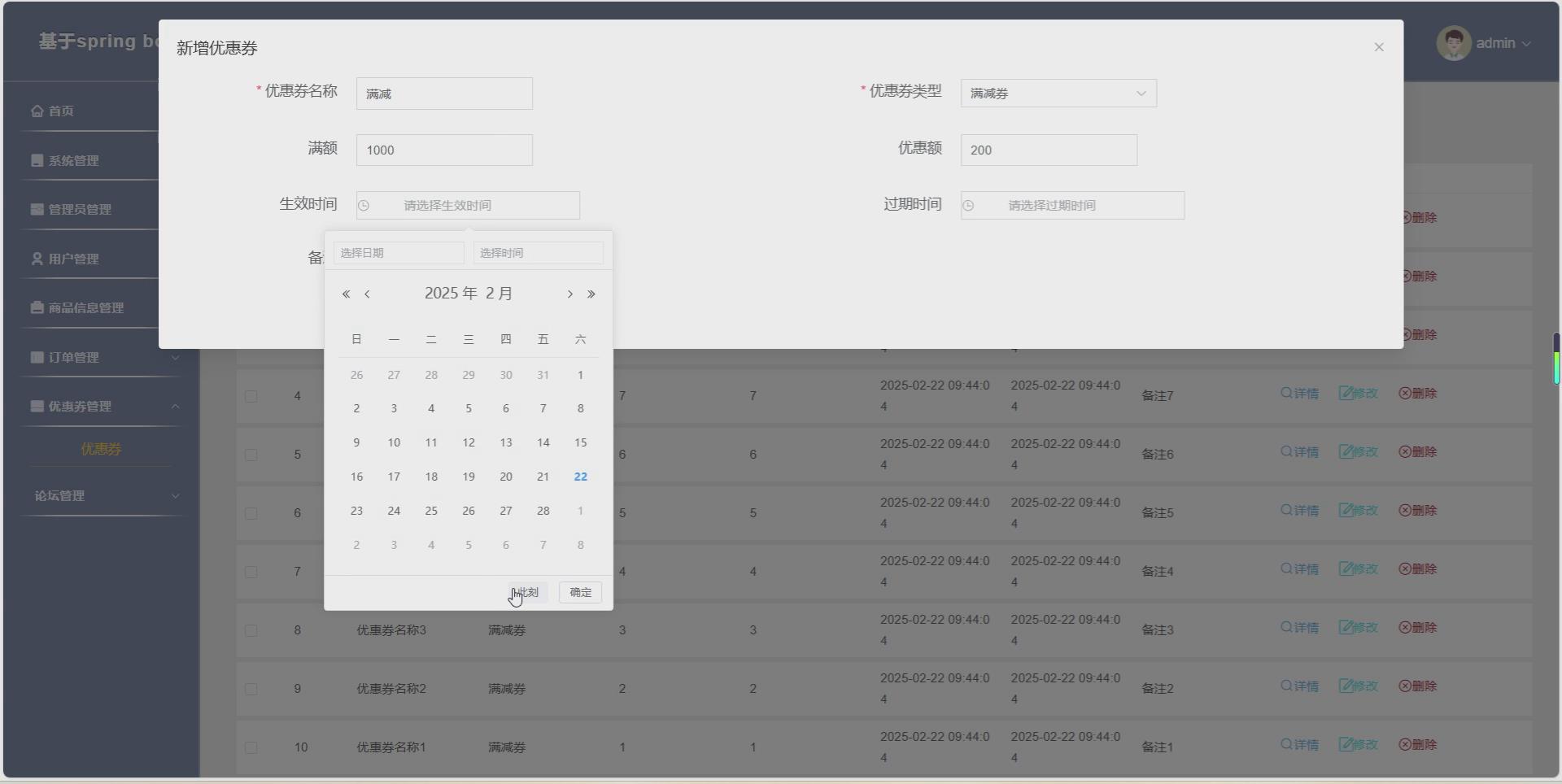Click 删除 for row 备注6

[1418, 452]
